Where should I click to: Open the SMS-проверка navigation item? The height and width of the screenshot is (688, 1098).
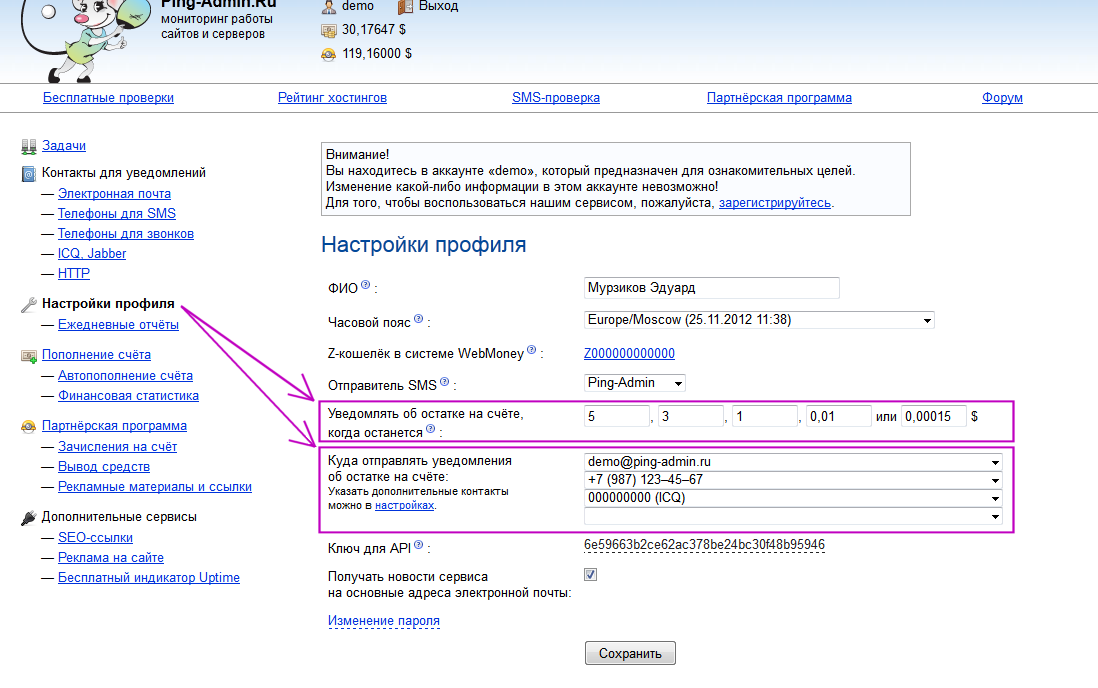pyautogui.click(x=556, y=97)
